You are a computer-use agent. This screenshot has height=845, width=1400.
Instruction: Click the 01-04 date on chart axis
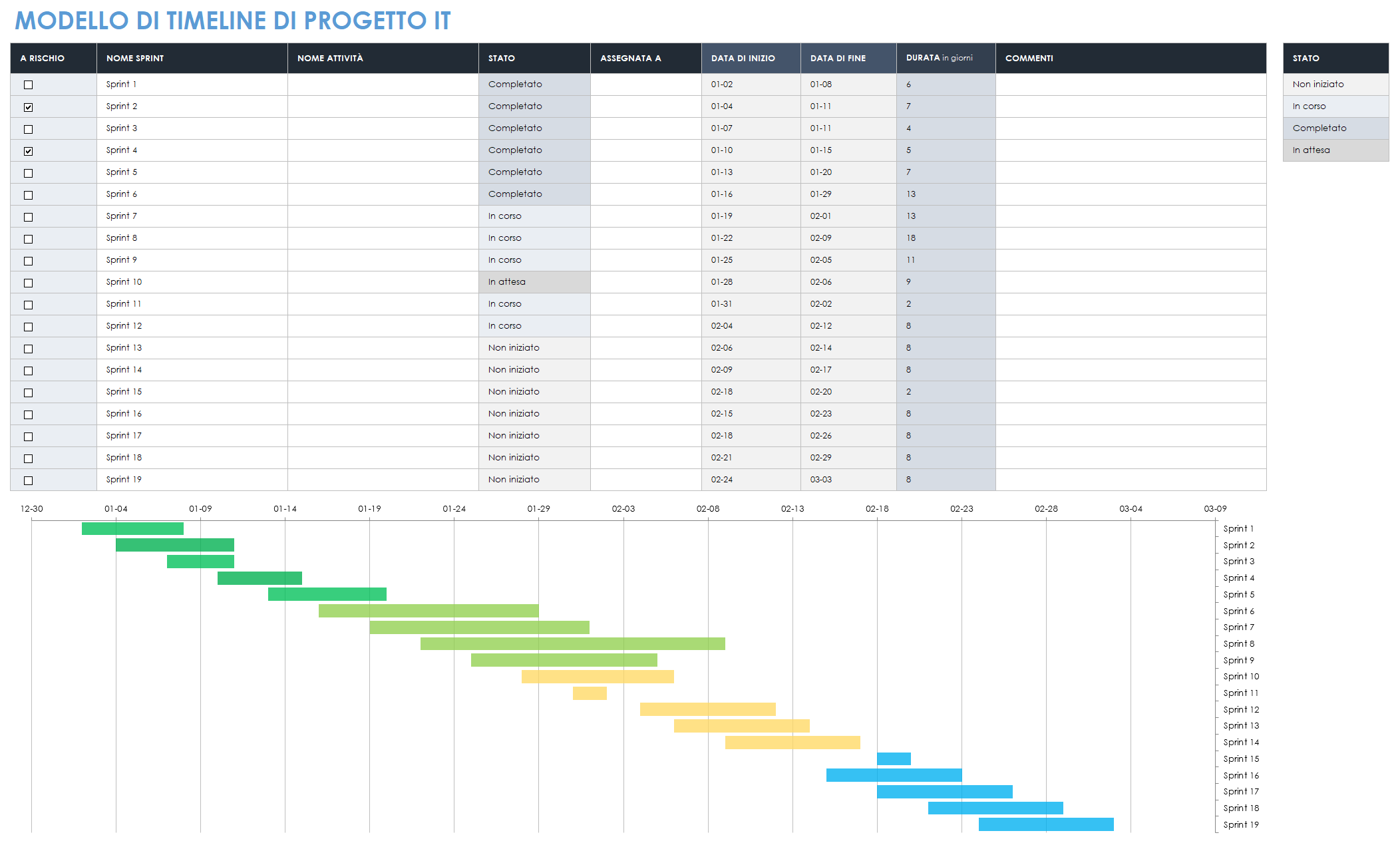coord(116,509)
